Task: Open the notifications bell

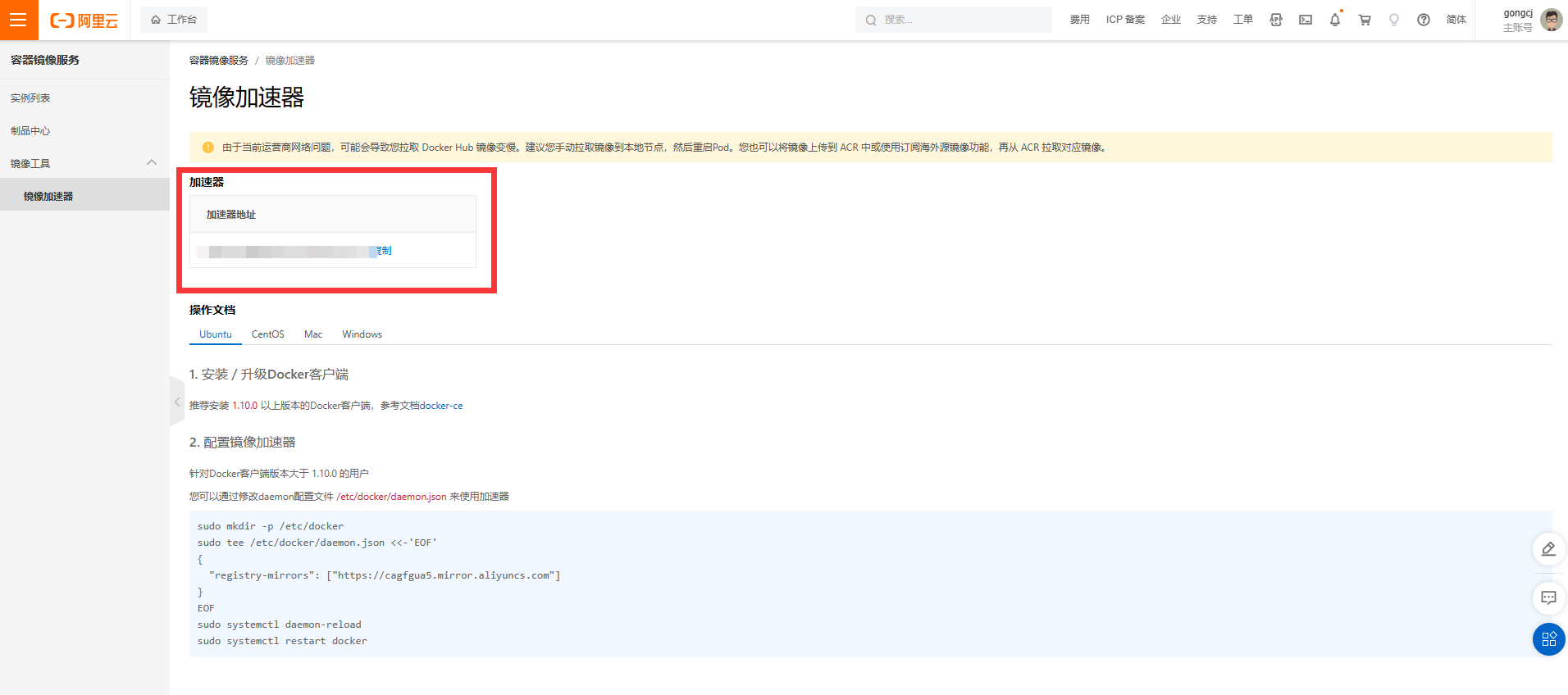Action: coord(1335,20)
